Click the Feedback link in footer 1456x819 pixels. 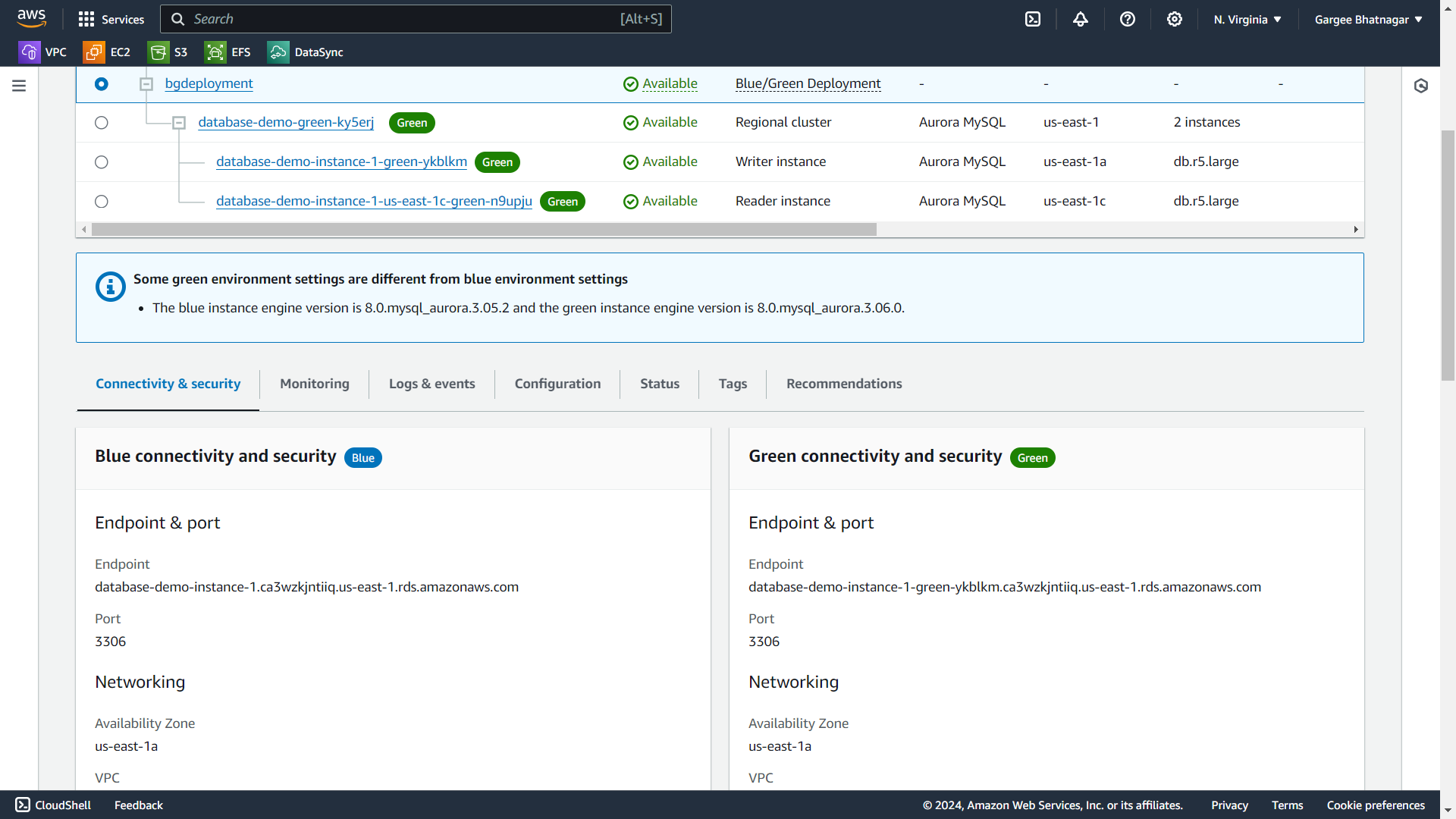(138, 805)
